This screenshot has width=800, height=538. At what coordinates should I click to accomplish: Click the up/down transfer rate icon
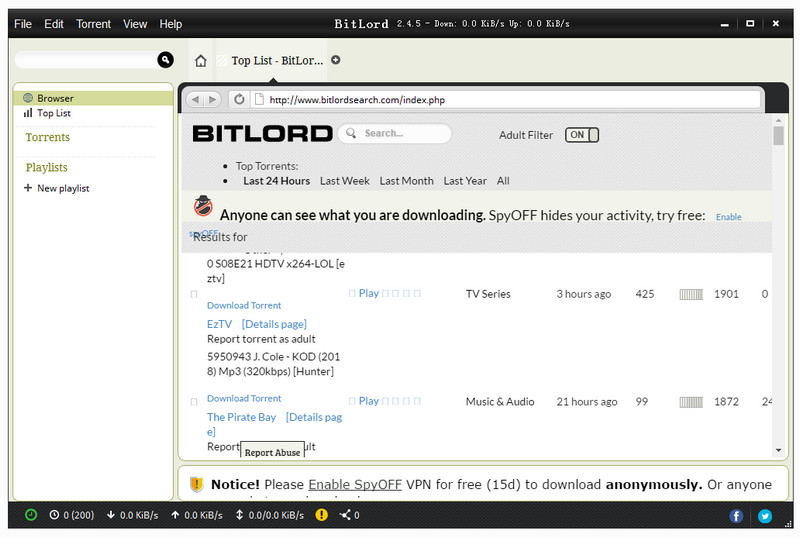239,515
